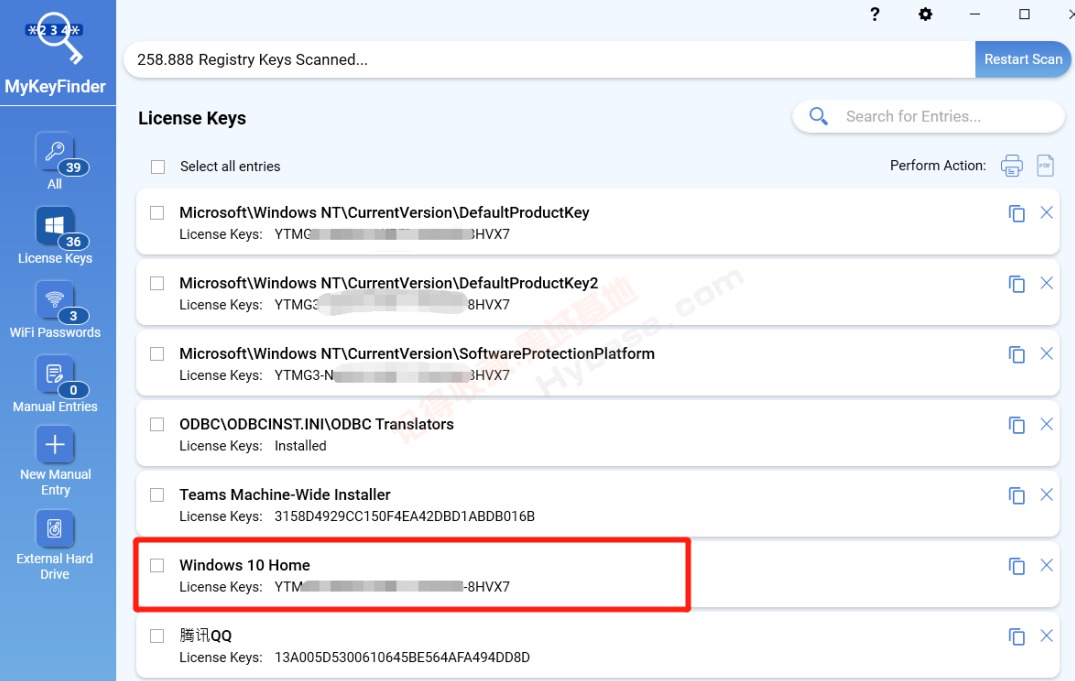Click the QQ key 13A005D5300610645BE564AFA494DD8D
1075x681 pixels.
pyautogui.click(x=402, y=658)
